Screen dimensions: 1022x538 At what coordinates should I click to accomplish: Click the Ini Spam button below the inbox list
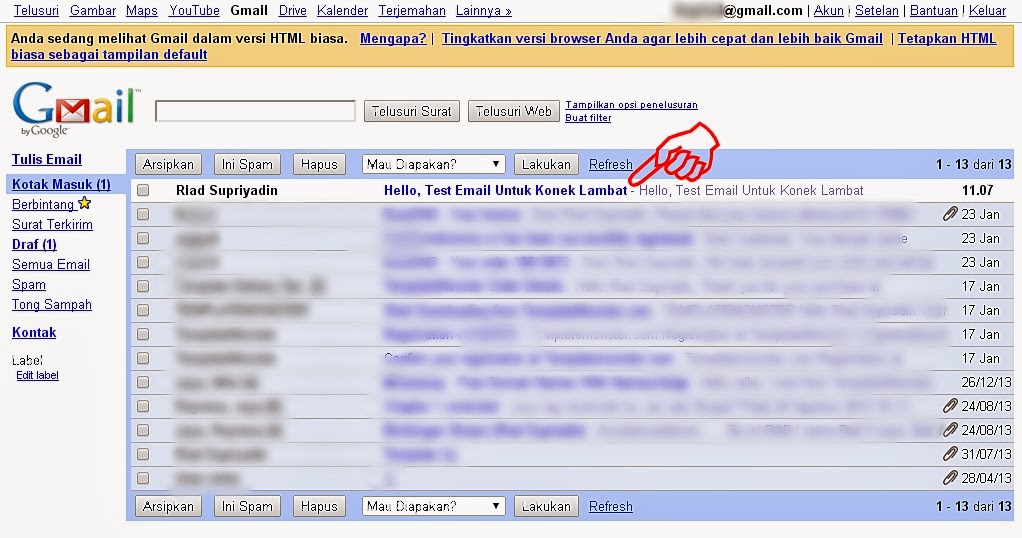pos(247,506)
